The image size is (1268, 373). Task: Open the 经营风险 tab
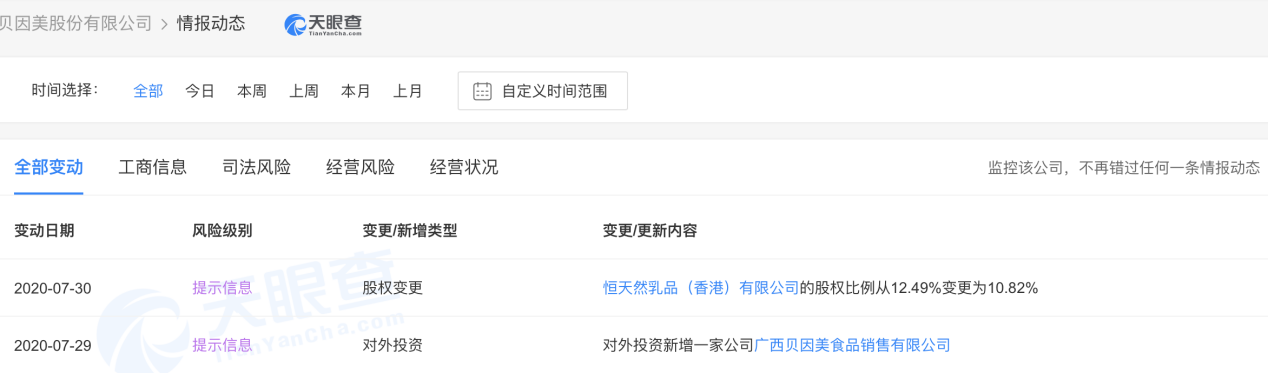[x=361, y=167]
